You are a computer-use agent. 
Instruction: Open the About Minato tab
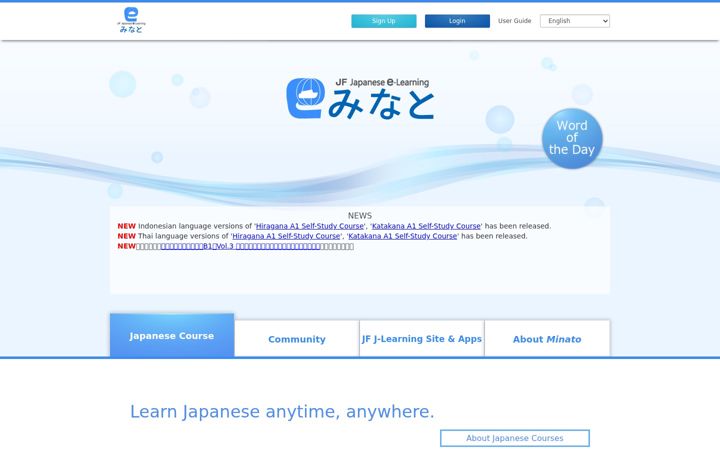(x=547, y=339)
